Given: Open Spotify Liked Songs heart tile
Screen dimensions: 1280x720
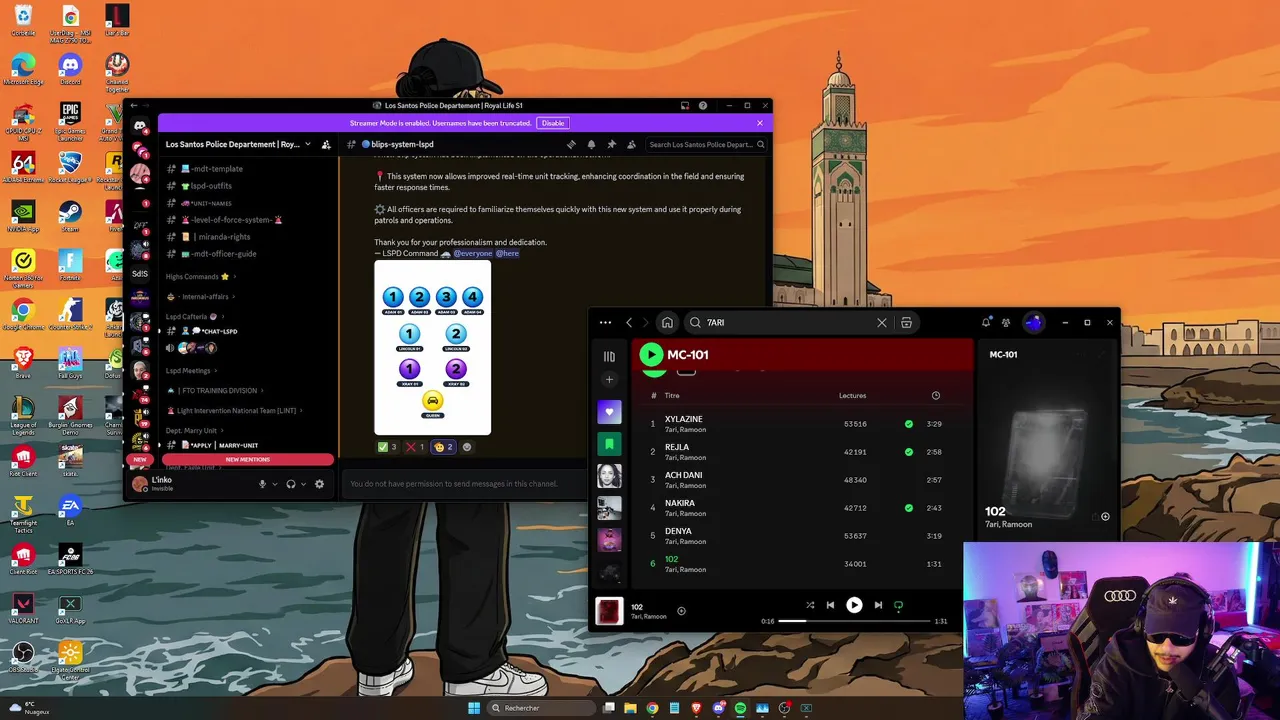Looking at the screenshot, I should pos(609,411).
